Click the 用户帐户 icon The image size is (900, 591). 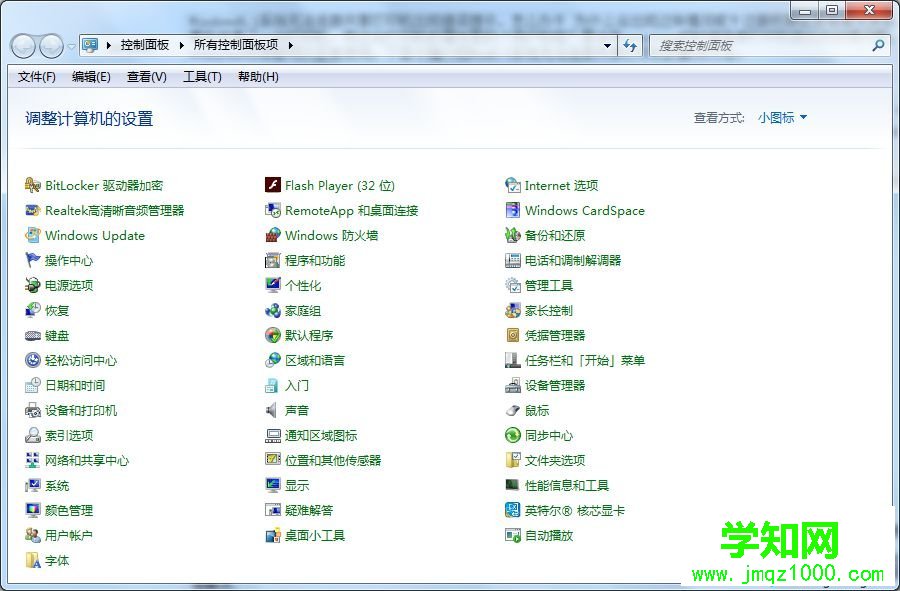pyautogui.click(x=33, y=535)
